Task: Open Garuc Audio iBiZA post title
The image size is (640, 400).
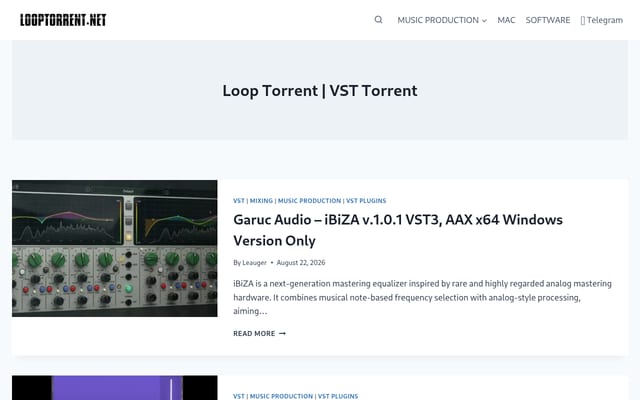Action: tap(398, 230)
